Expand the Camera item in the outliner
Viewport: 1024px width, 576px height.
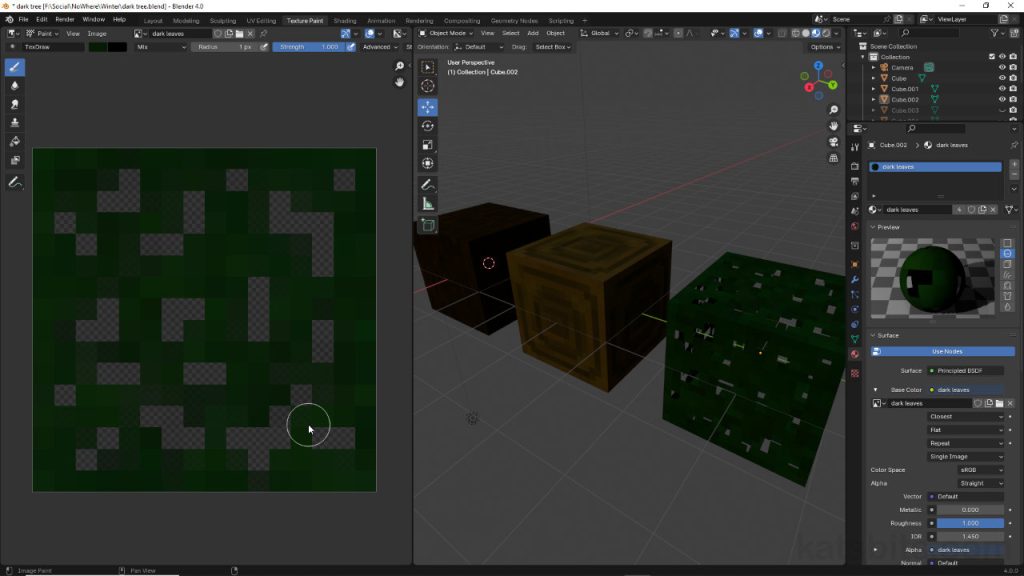pyautogui.click(x=873, y=67)
